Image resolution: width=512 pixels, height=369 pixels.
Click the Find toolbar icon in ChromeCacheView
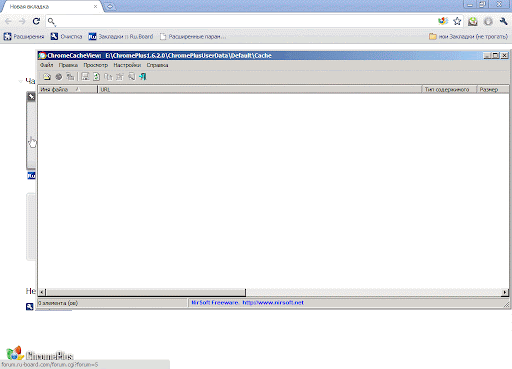click(x=131, y=77)
